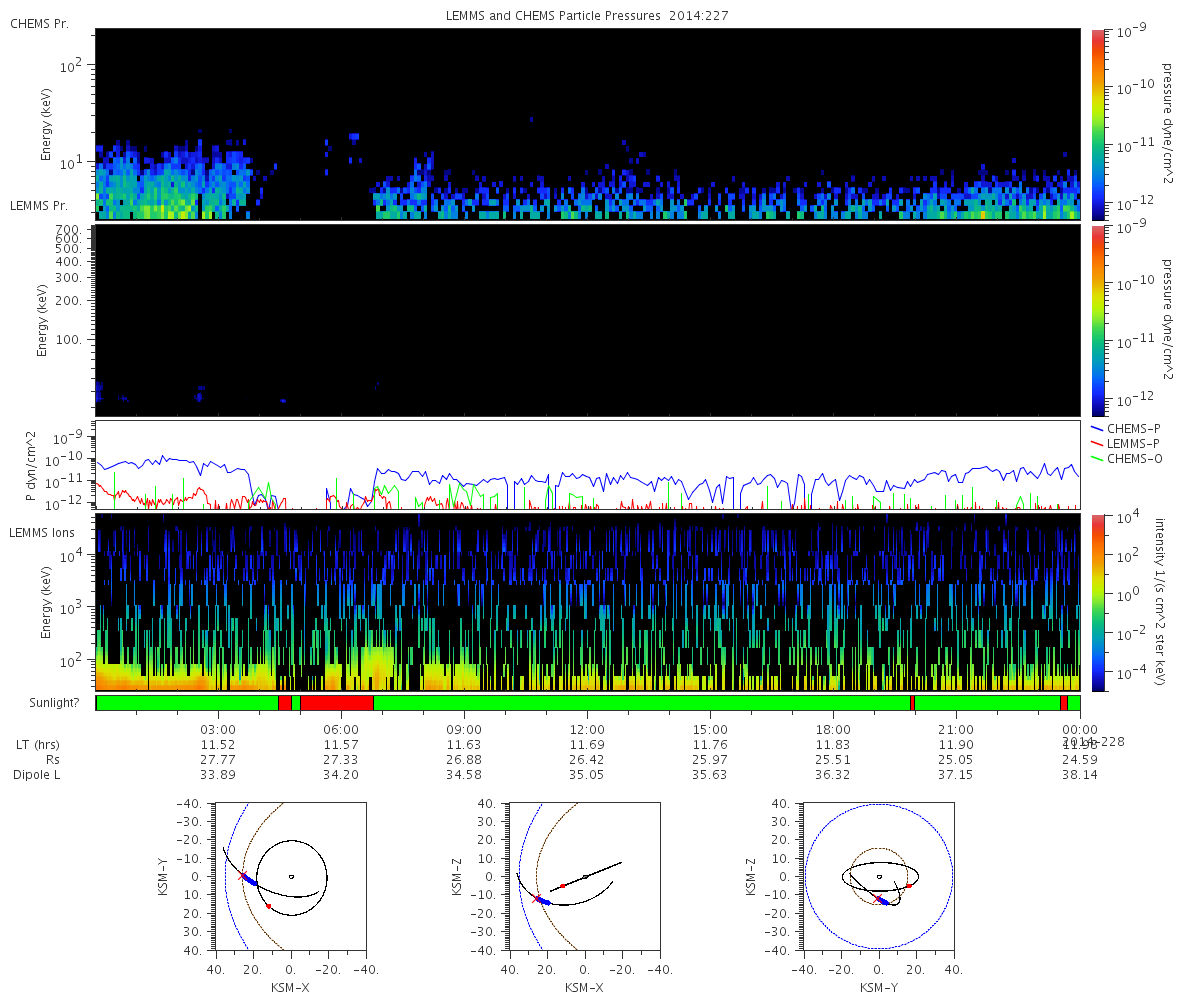Image resolution: width=1200 pixels, height=1000 pixels.
Task: Open the KSM-Y versus KSM-Z orbit plot
Action: coord(878,877)
